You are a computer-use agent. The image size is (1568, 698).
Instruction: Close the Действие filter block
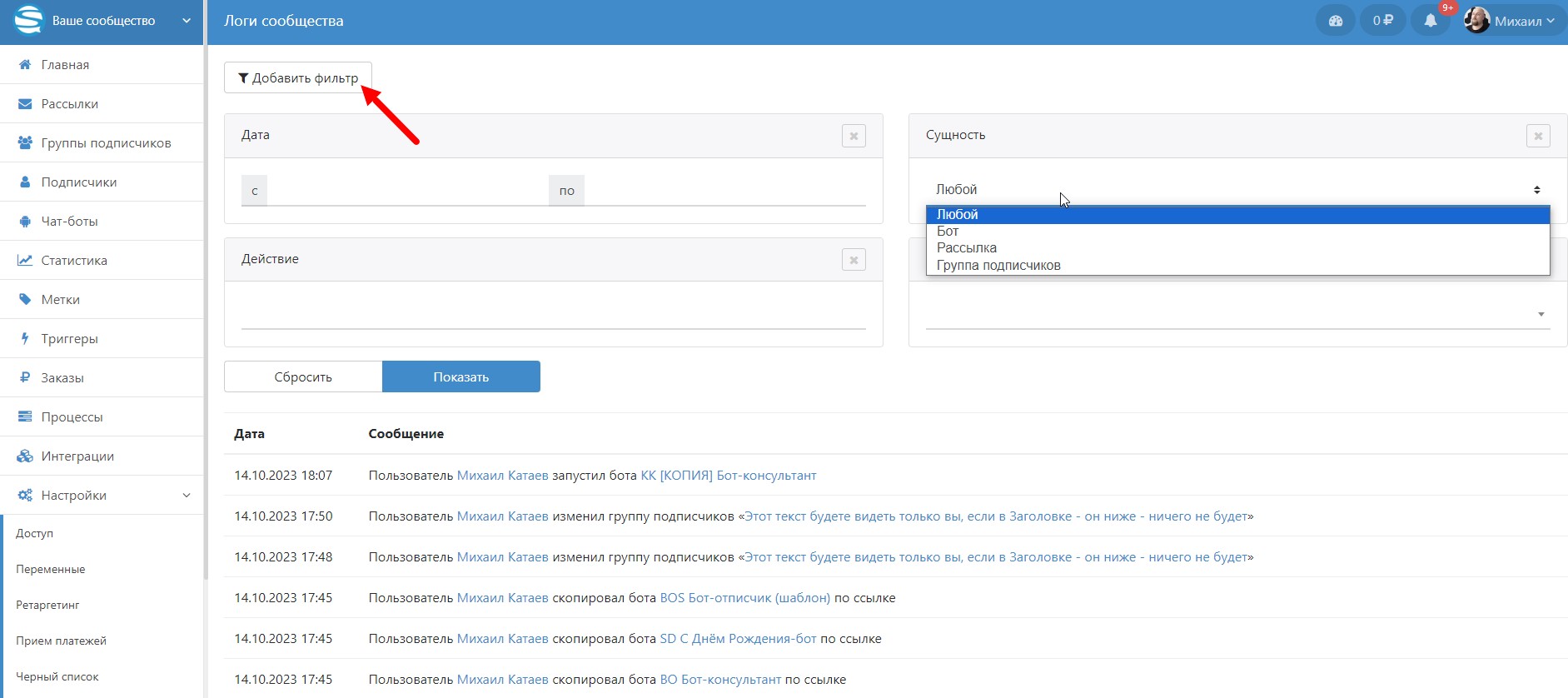854,260
